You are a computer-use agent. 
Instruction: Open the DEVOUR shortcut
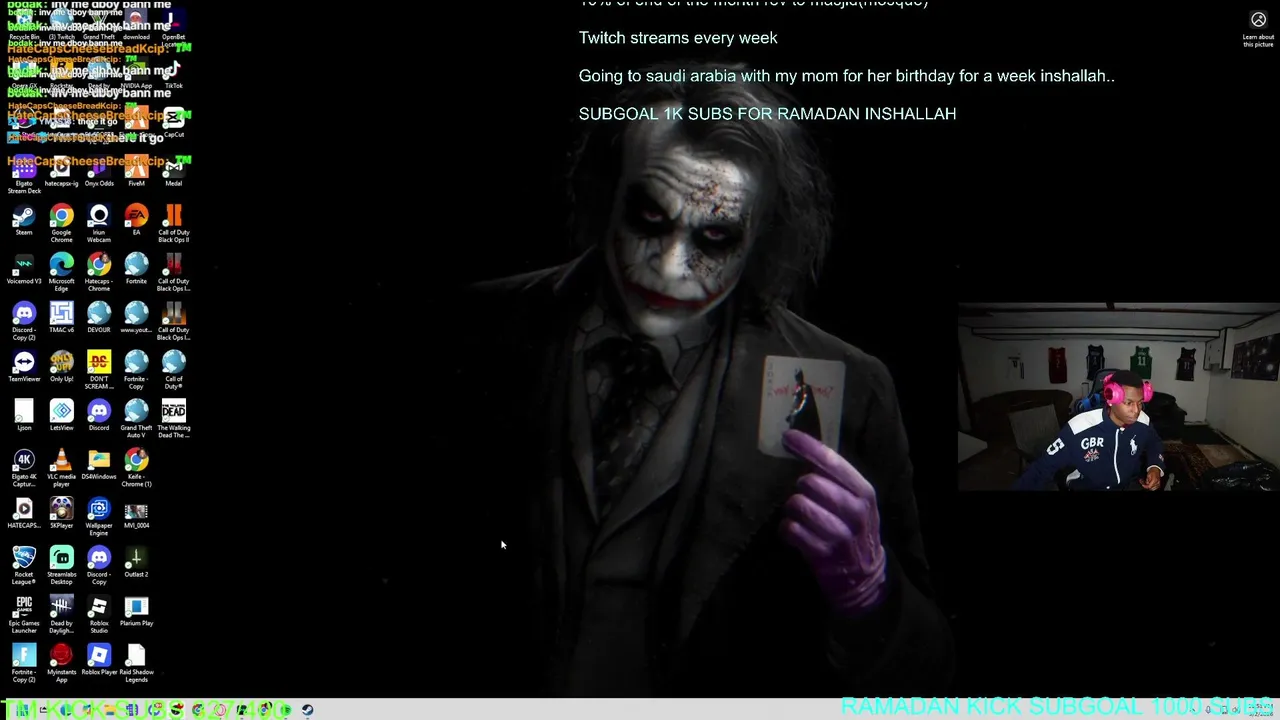click(x=99, y=318)
